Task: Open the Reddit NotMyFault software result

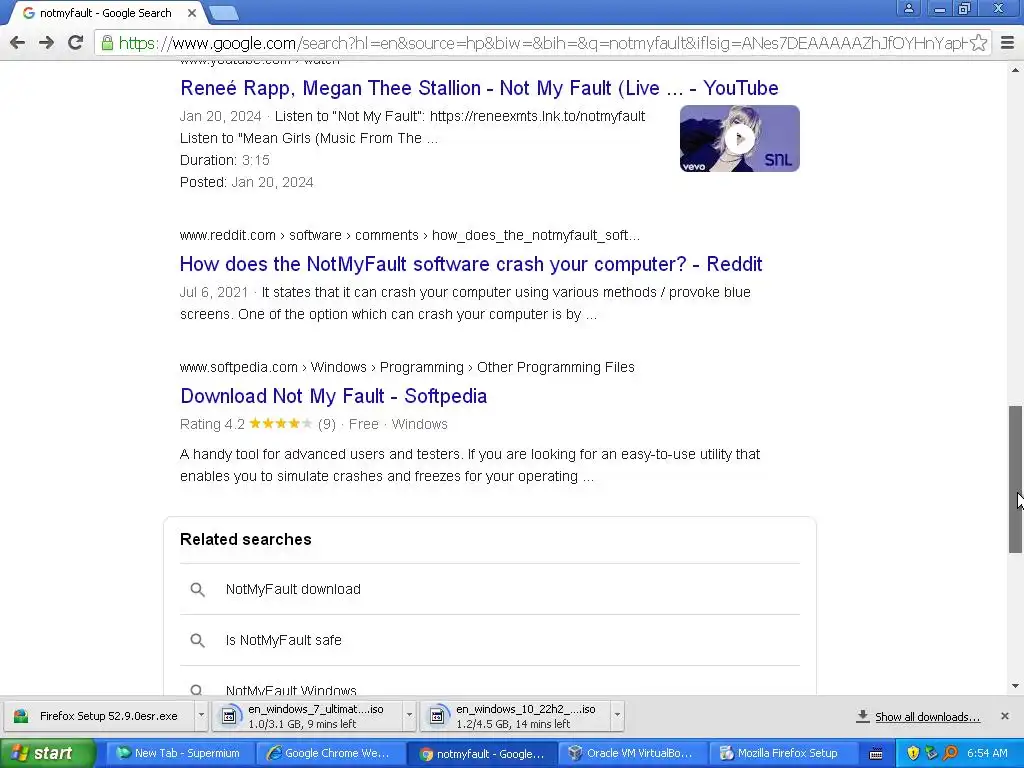Action: (x=471, y=264)
